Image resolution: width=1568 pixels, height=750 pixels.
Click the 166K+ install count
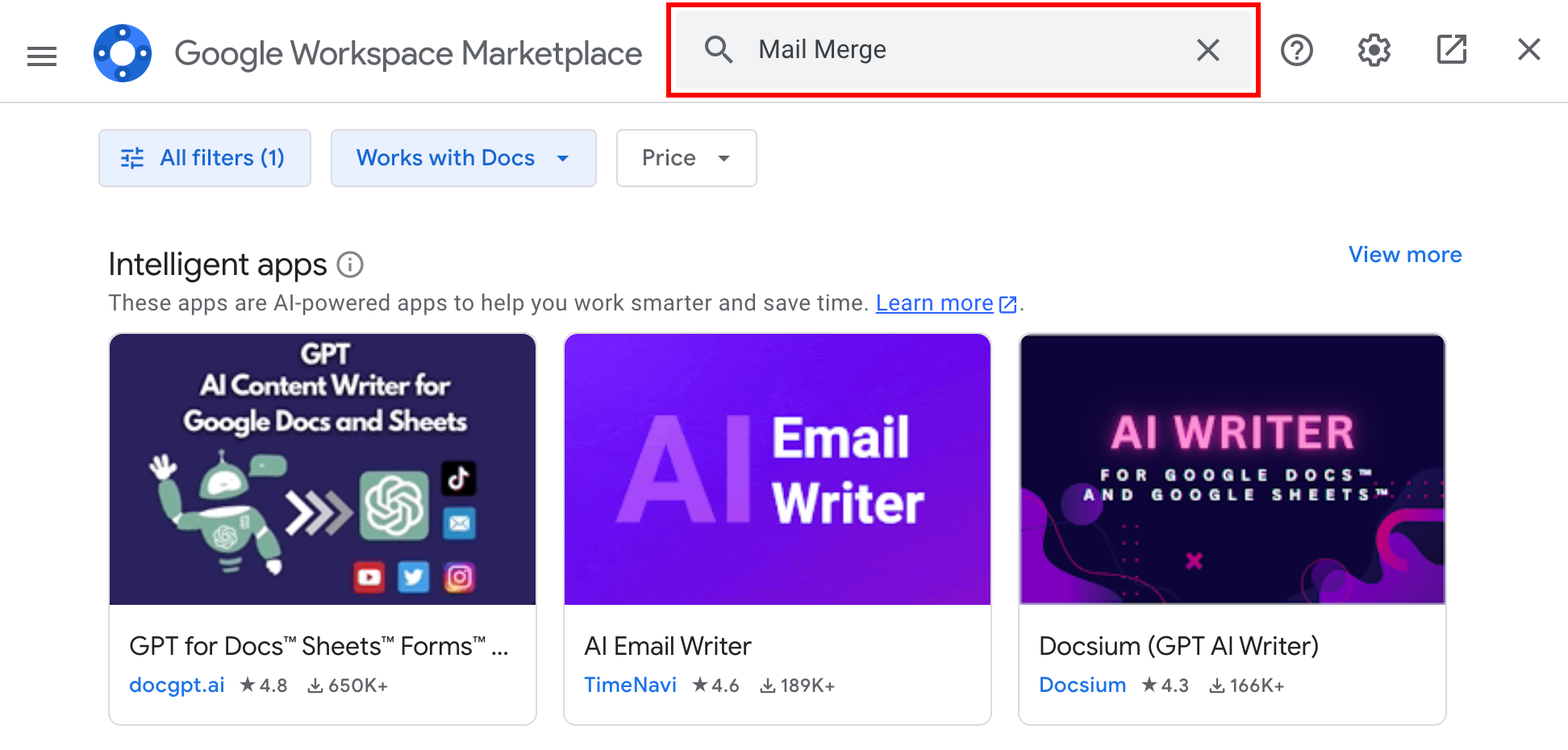point(1246,685)
